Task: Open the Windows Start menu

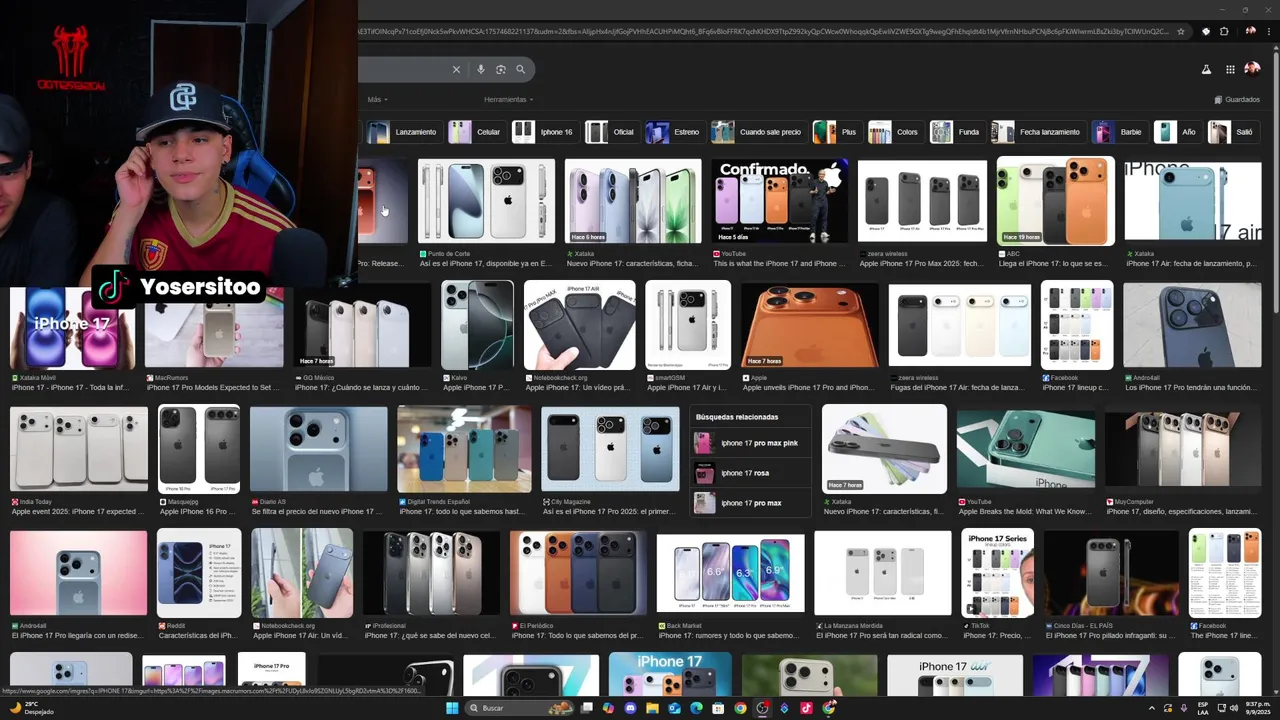Action: pos(452,708)
